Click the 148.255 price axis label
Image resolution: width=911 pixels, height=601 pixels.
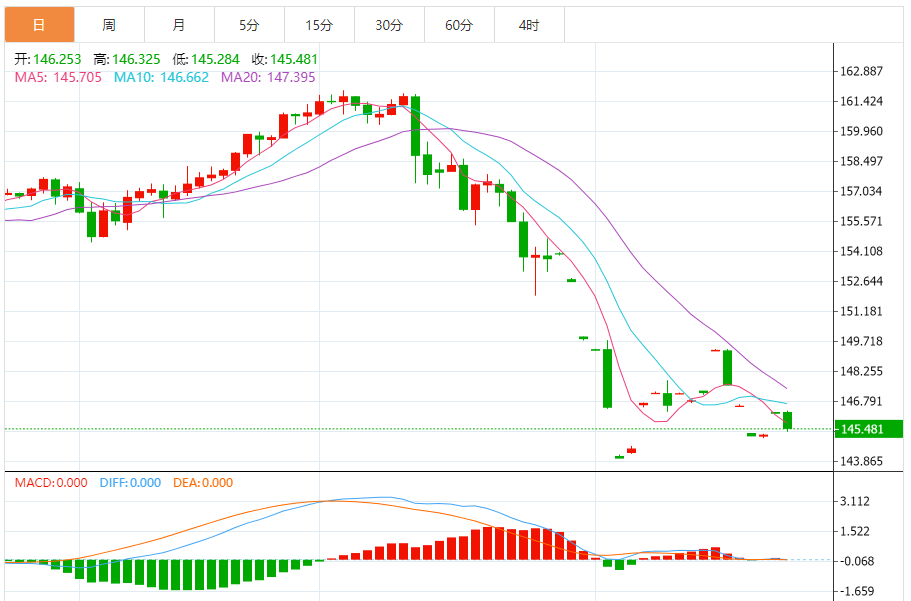tap(862, 371)
